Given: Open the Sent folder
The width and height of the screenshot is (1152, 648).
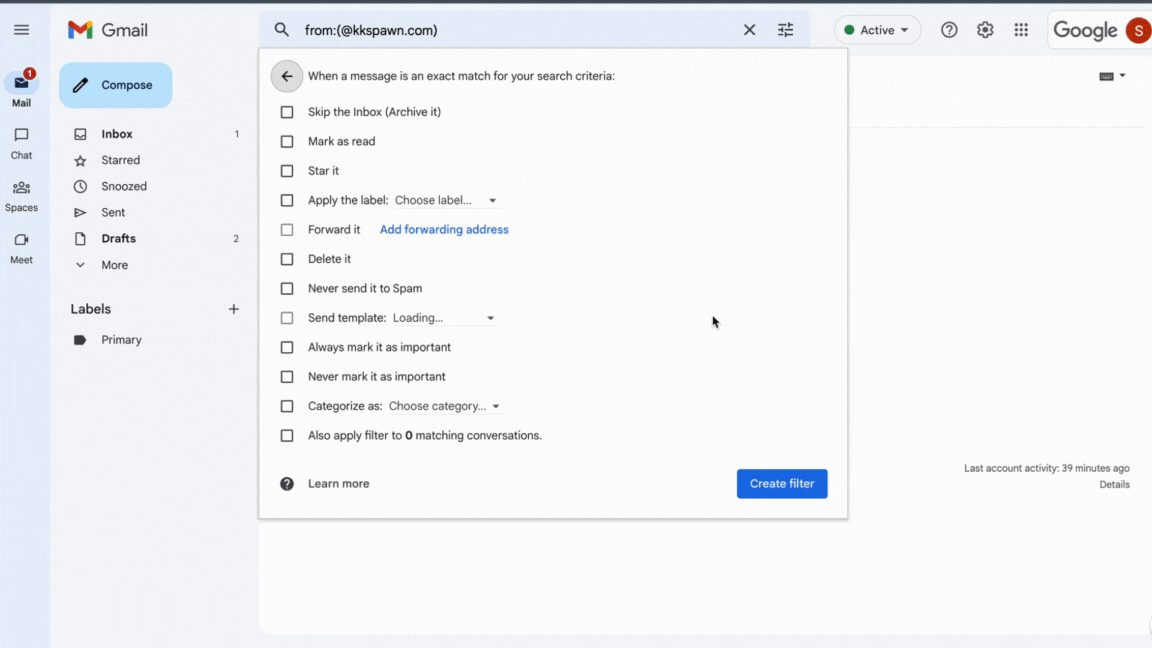Looking at the screenshot, I should [113, 212].
